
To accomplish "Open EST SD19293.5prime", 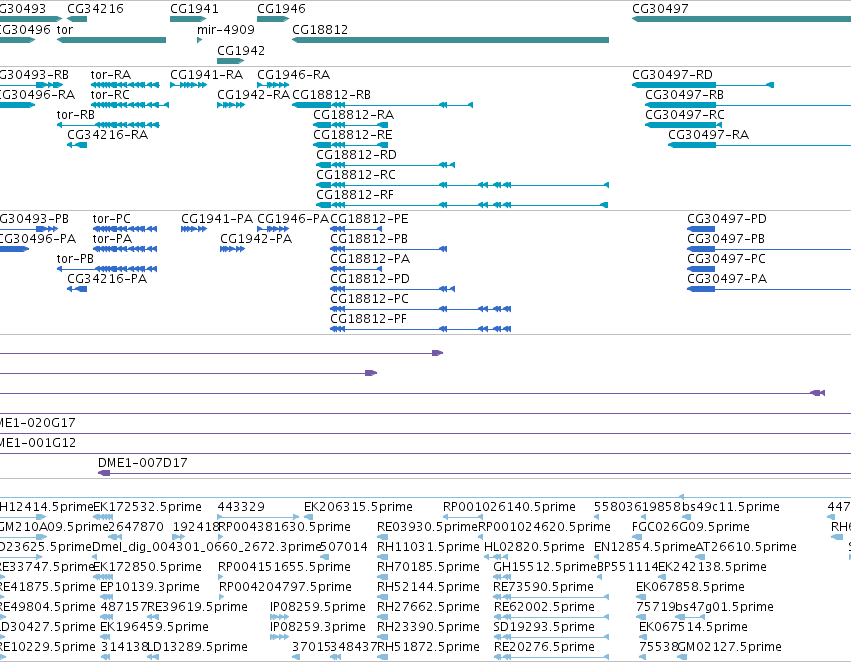I will (551, 637).
